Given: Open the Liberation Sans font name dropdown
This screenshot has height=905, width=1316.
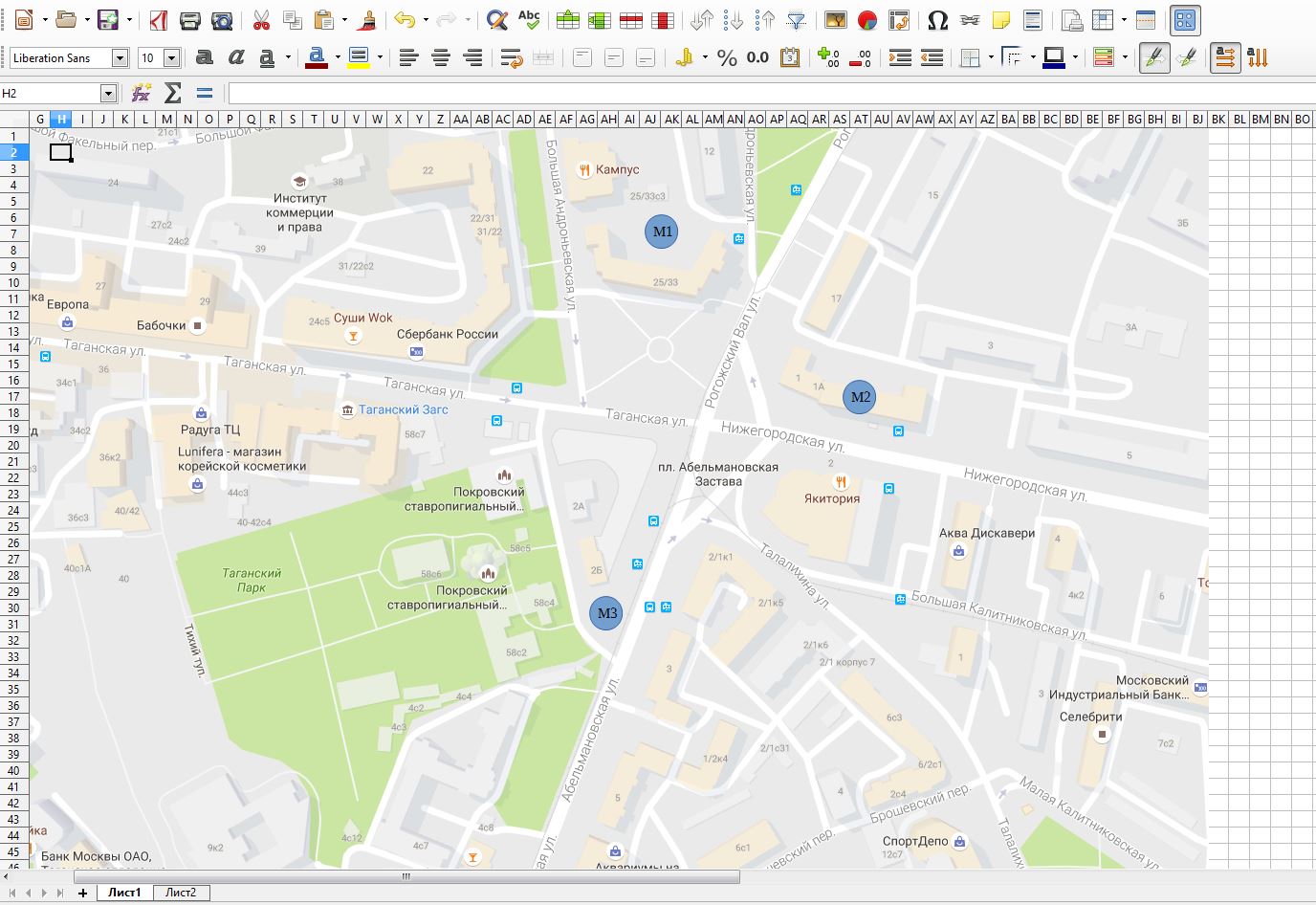Looking at the screenshot, I should (x=120, y=58).
